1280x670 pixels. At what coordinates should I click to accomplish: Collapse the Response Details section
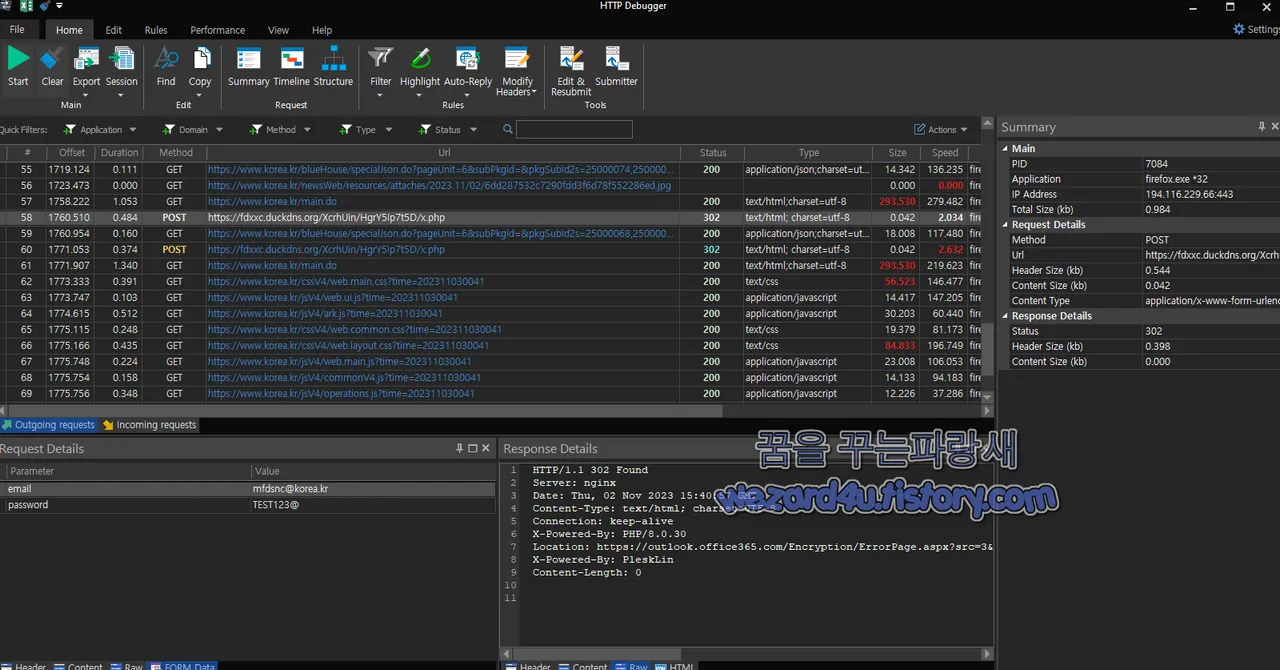1004,315
